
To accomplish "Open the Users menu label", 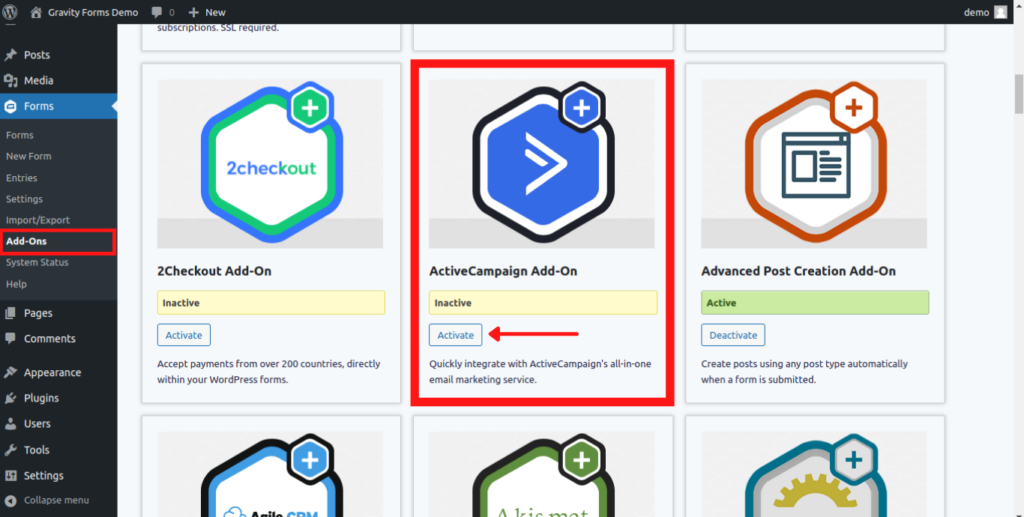I will 37,424.
